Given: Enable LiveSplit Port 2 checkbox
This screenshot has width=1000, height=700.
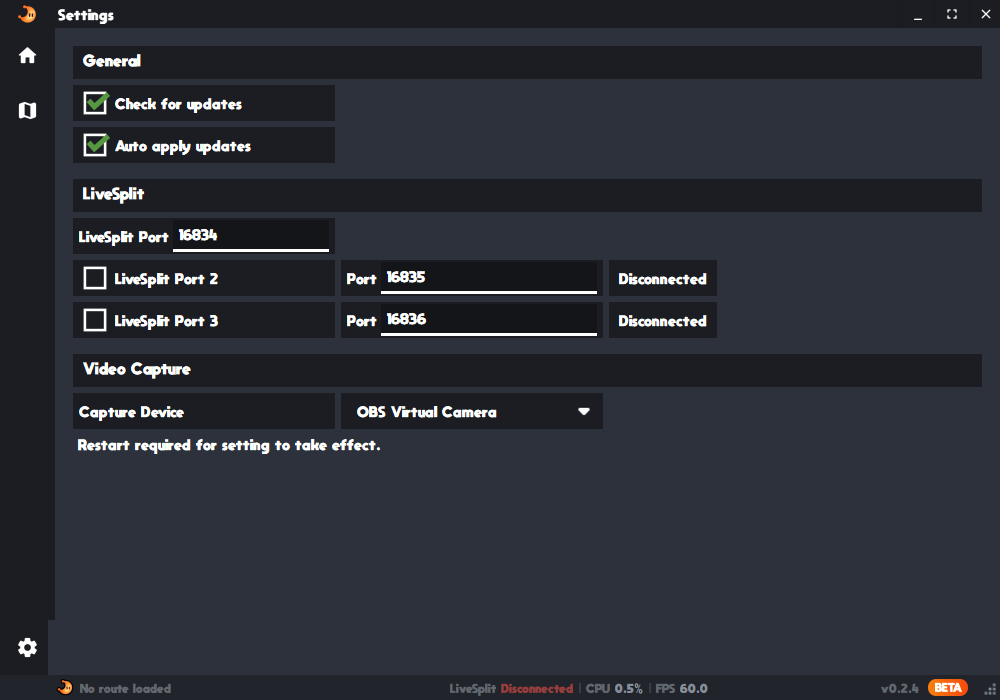Looking at the screenshot, I should point(95,278).
